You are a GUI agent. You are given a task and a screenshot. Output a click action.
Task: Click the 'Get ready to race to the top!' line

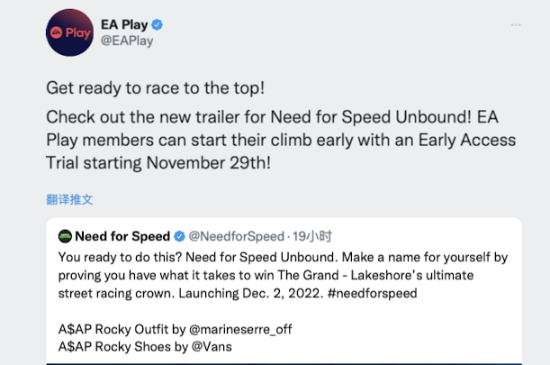(x=155, y=88)
